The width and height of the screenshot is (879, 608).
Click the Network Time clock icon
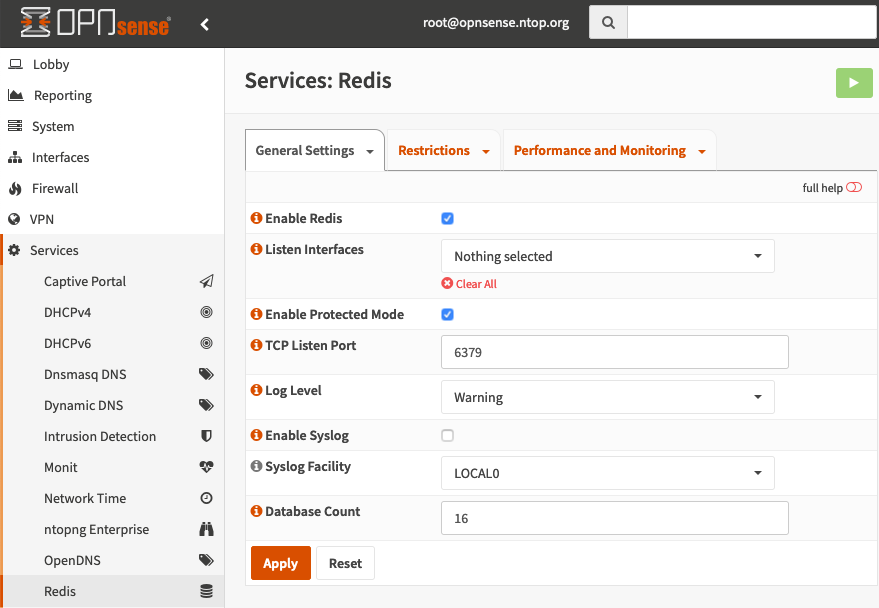pyautogui.click(x=206, y=498)
